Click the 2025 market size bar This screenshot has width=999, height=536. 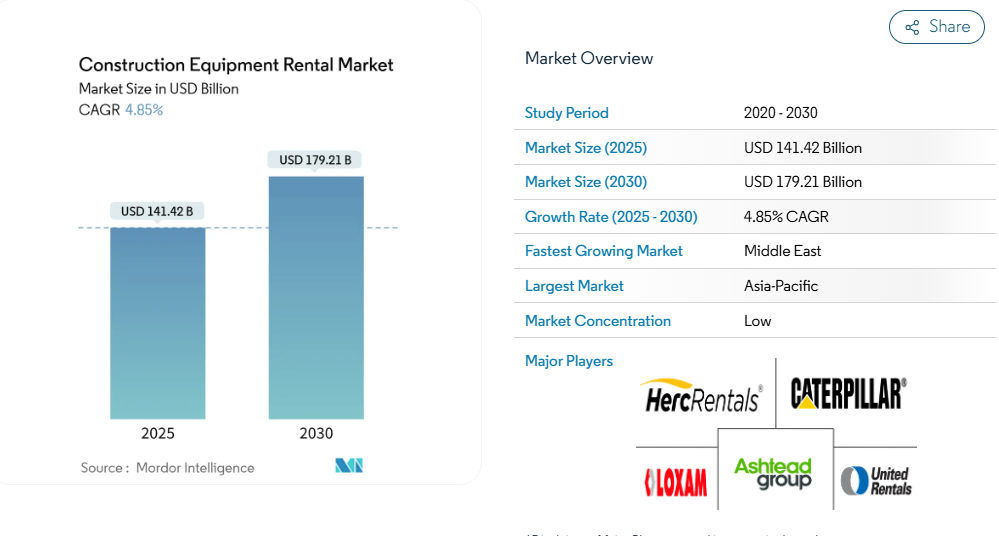(158, 323)
